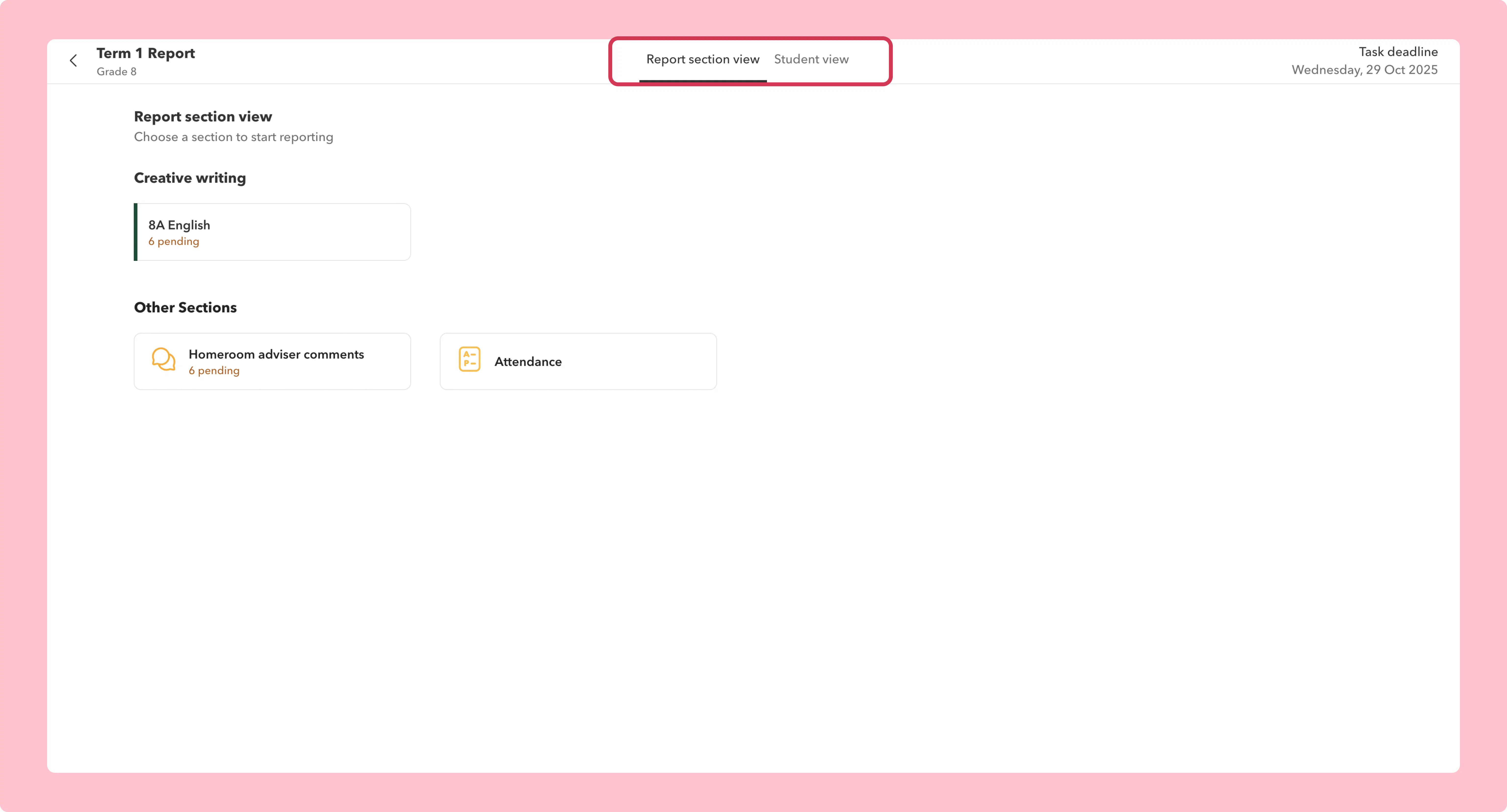Click the Creative writing heading
The width and height of the screenshot is (1507, 812).
(190, 178)
